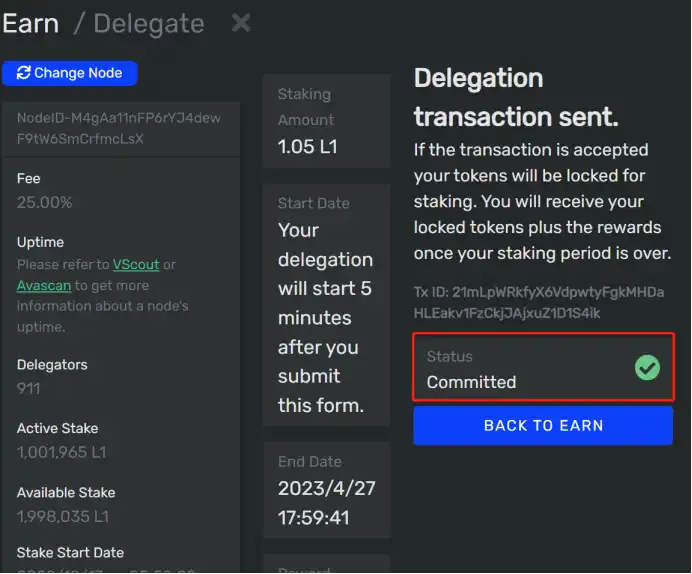The width and height of the screenshot is (692, 574).
Task: Close the Delegate panel with the X icon
Action: (x=241, y=23)
